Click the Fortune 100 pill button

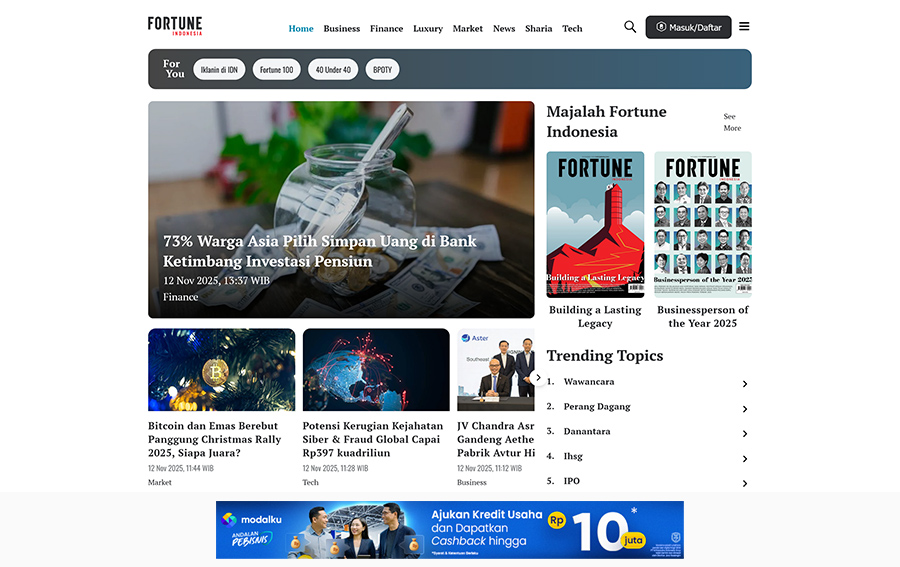point(277,70)
